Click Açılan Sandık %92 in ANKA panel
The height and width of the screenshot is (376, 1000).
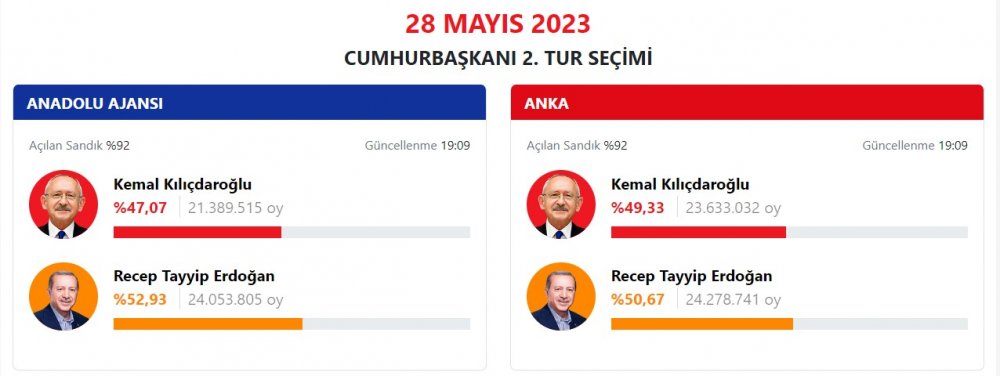[x=577, y=145]
